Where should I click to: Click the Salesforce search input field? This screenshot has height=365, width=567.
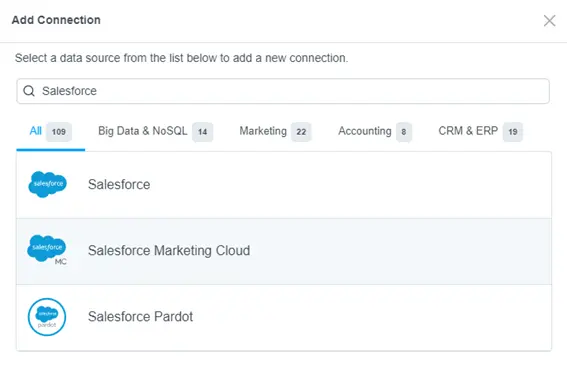click(283, 91)
